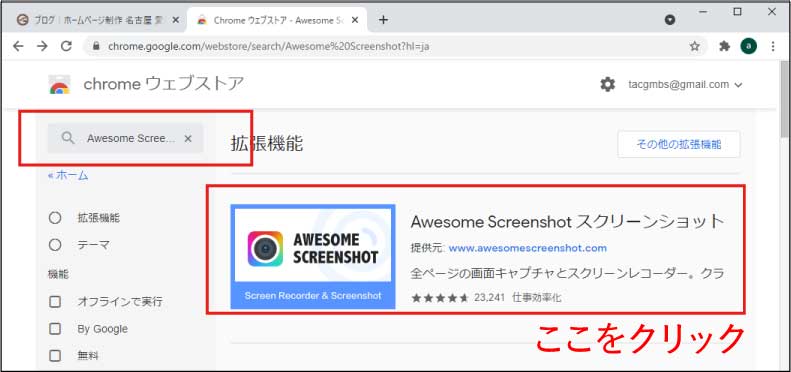Close the blog tab
This screenshot has height=372, width=791.
pyautogui.click(x=176, y=20)
